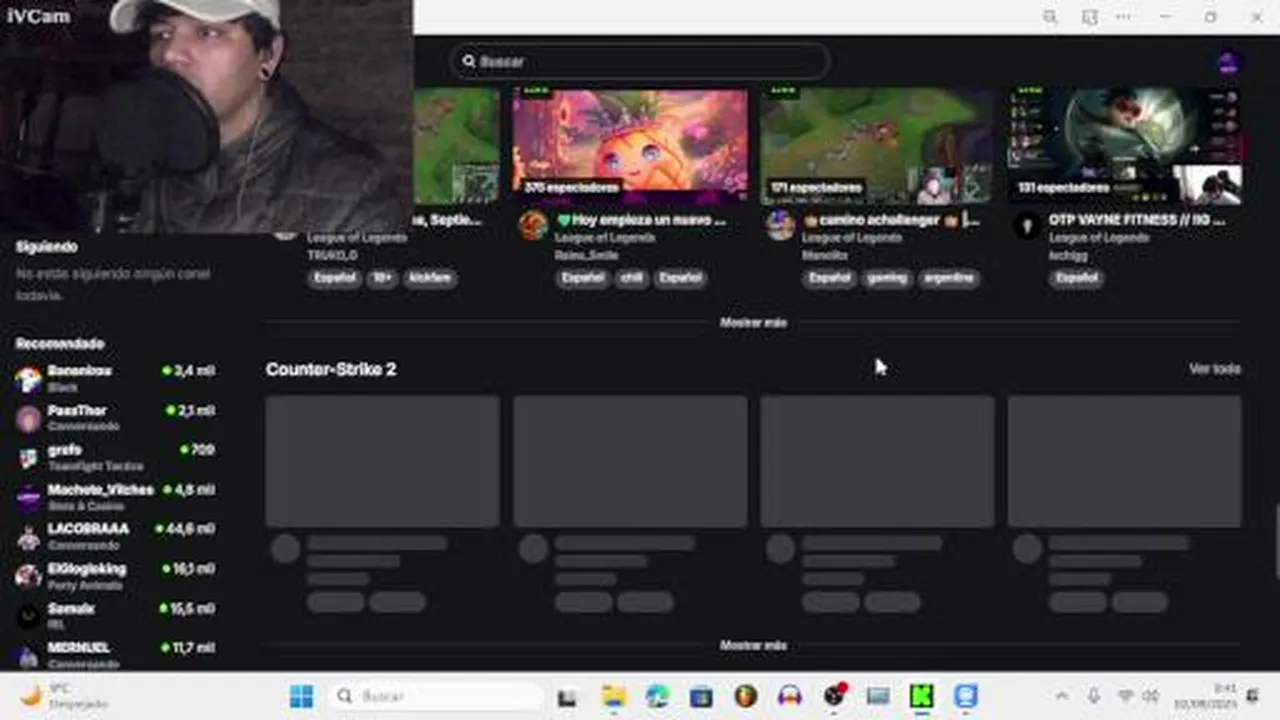The height and width of the screenshot is (720, 1280).
Task: Open the blue iVCam taskbar icon
Action: [965, 696]
